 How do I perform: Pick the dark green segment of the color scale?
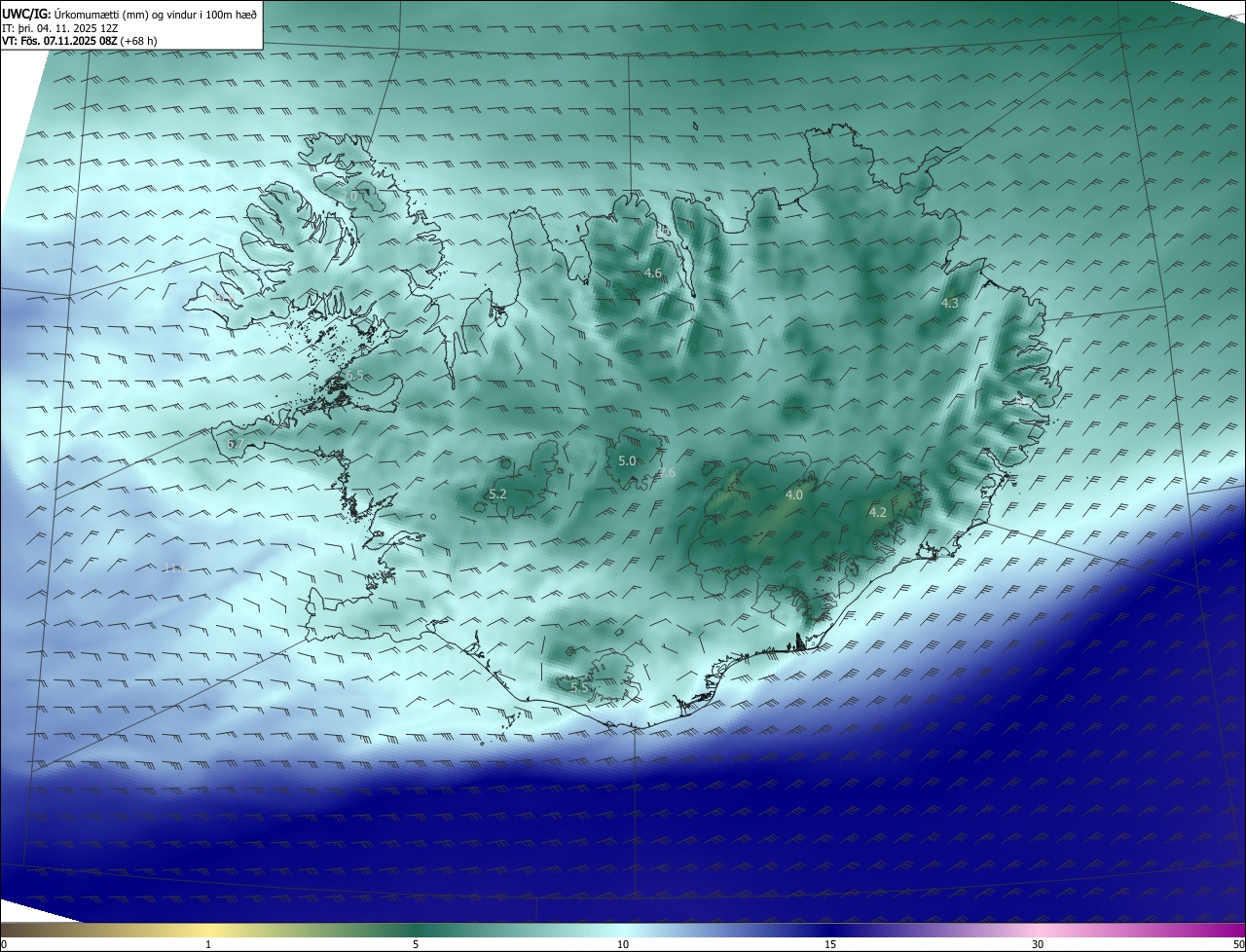pos(416,930)
